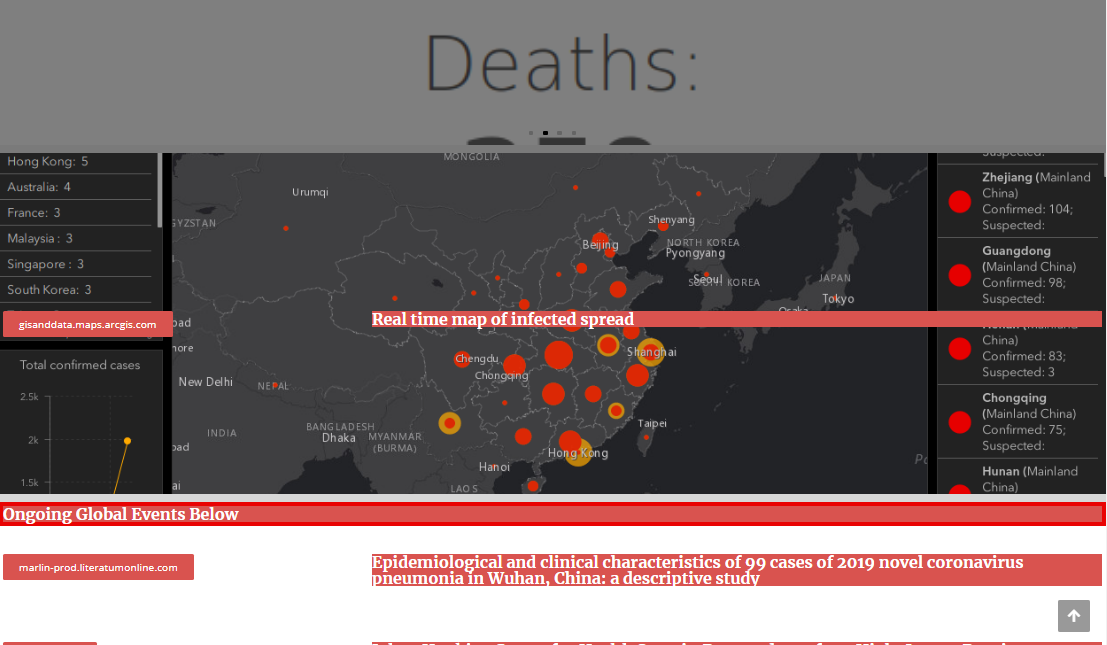Click red dot beside Chongqing entry

click(959, 422)
